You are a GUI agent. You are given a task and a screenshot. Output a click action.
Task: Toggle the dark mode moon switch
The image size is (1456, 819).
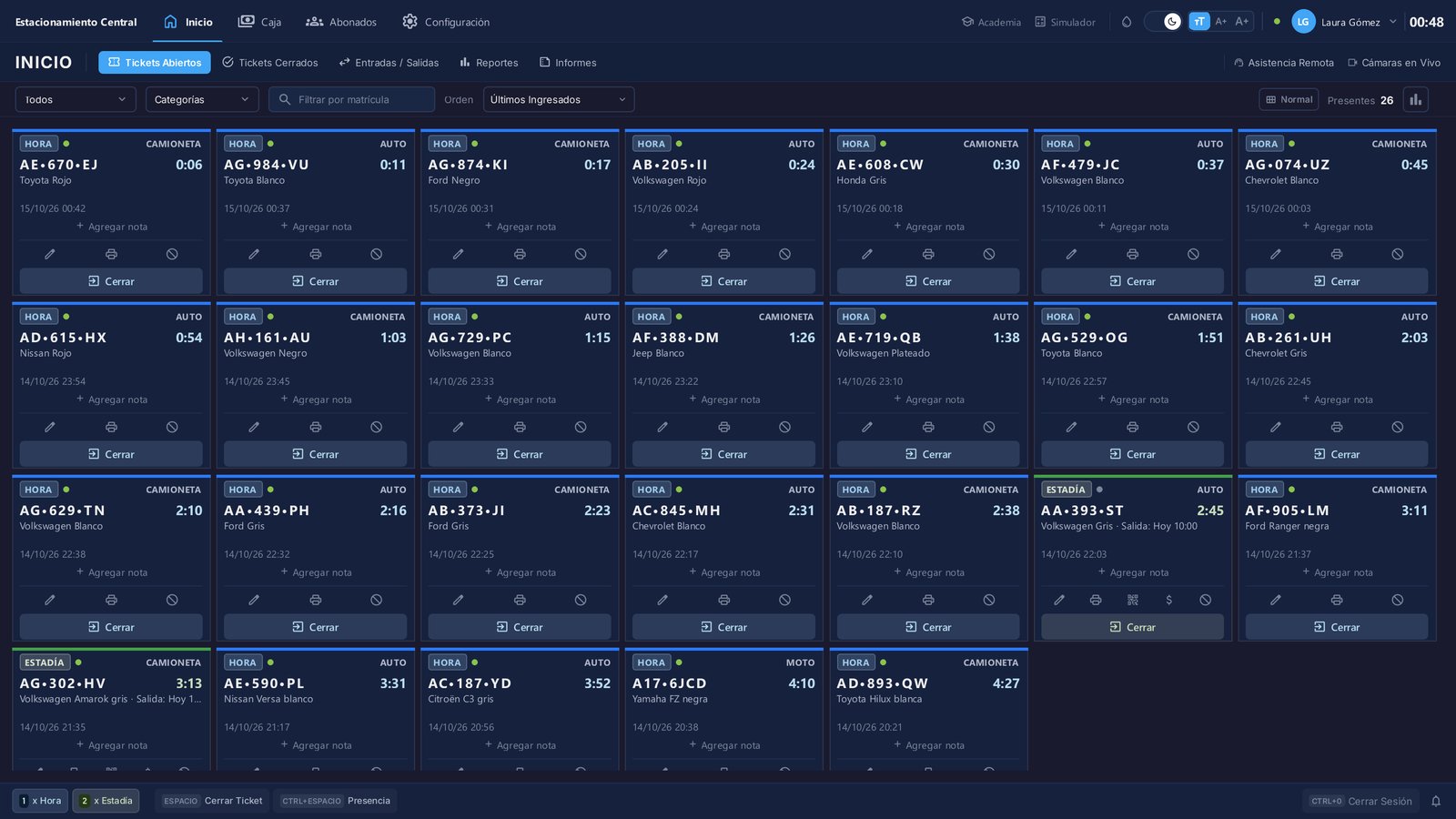pyautogui.click(x=1163, y=22)
